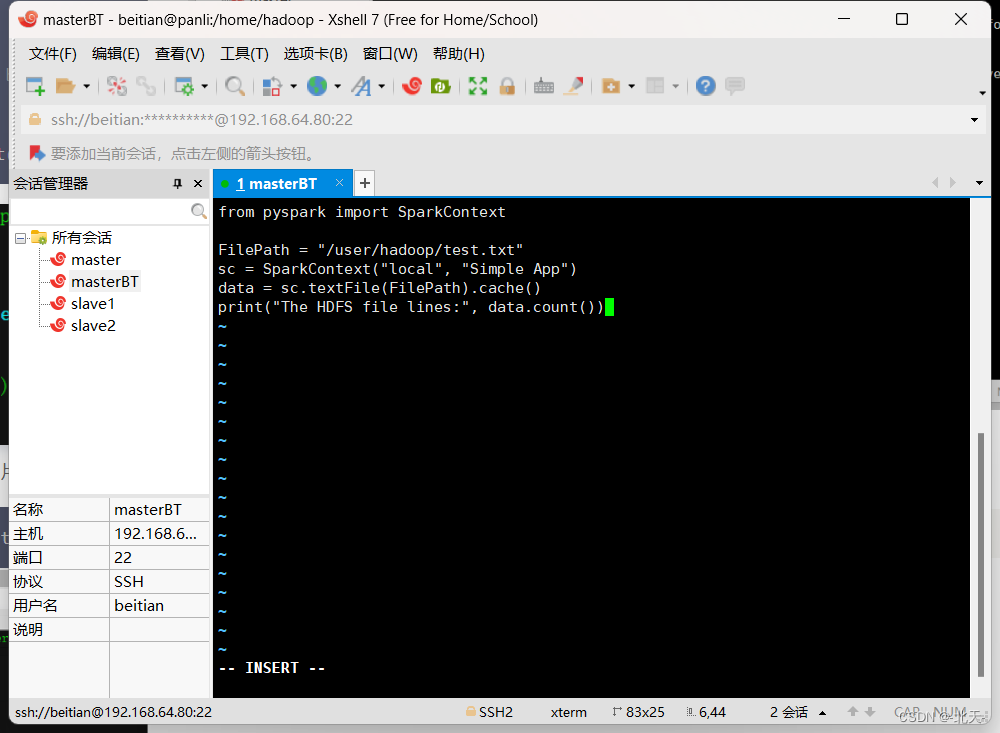Image resolution: width=1000 pixels, height=733 pixels.
Task: Expand the color scheme dropdown arrow
Action: [x=293, y=86]
